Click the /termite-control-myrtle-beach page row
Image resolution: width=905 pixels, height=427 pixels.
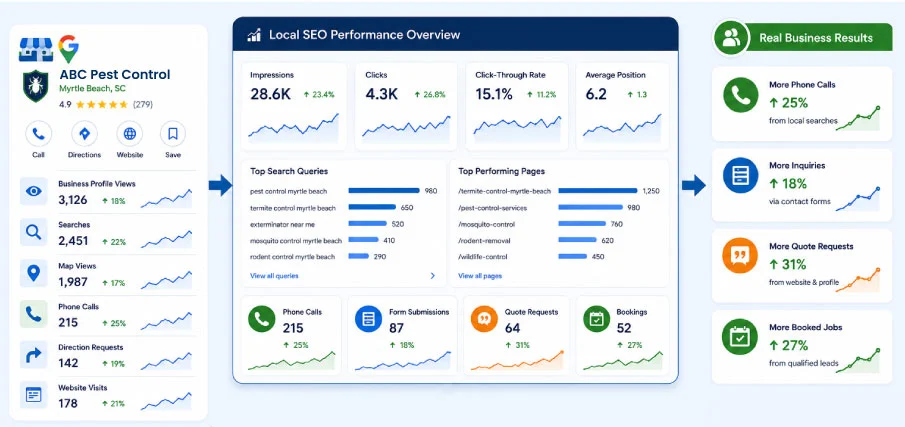tap(559, 191)
